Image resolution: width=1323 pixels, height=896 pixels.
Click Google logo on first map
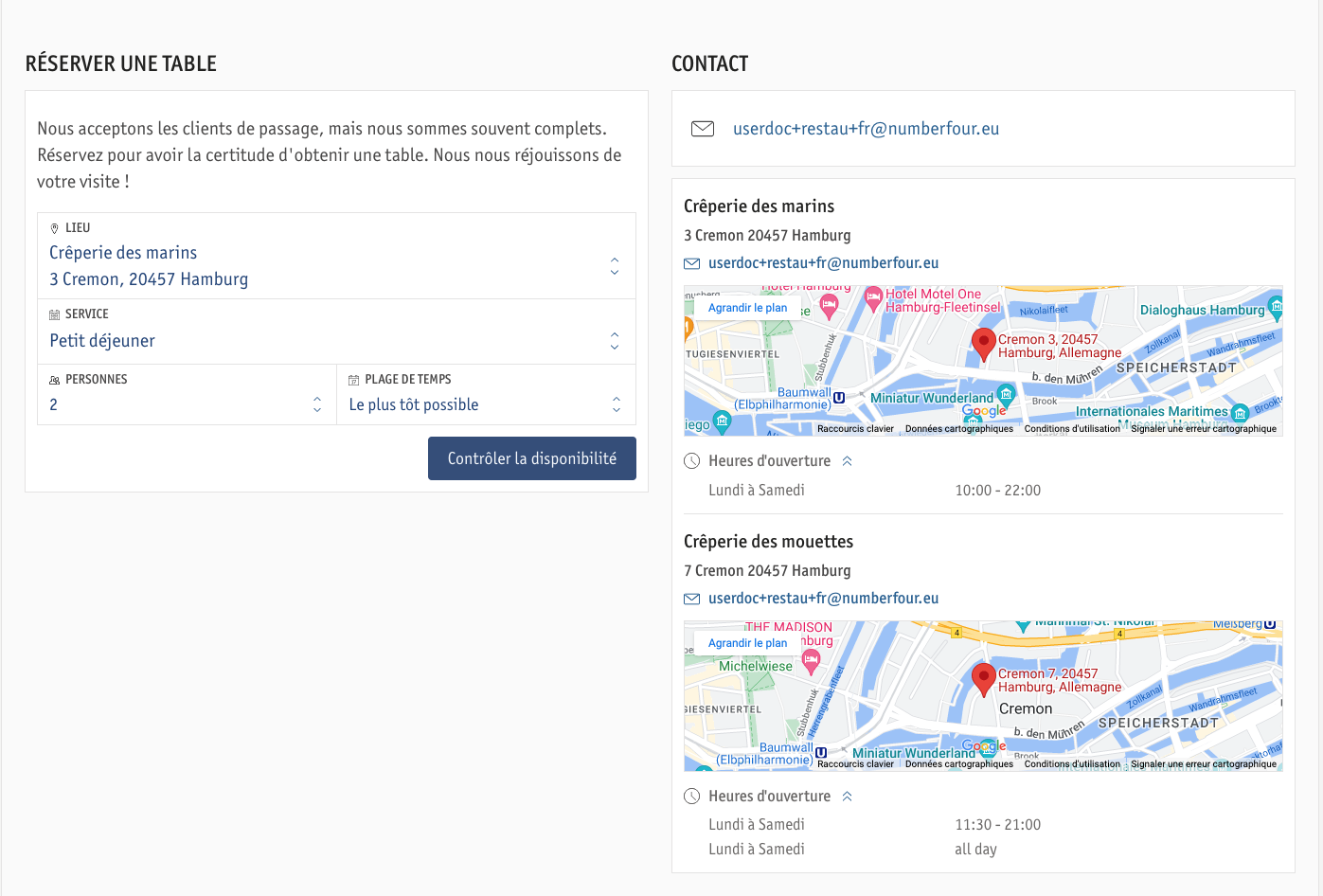coord(984,411)
